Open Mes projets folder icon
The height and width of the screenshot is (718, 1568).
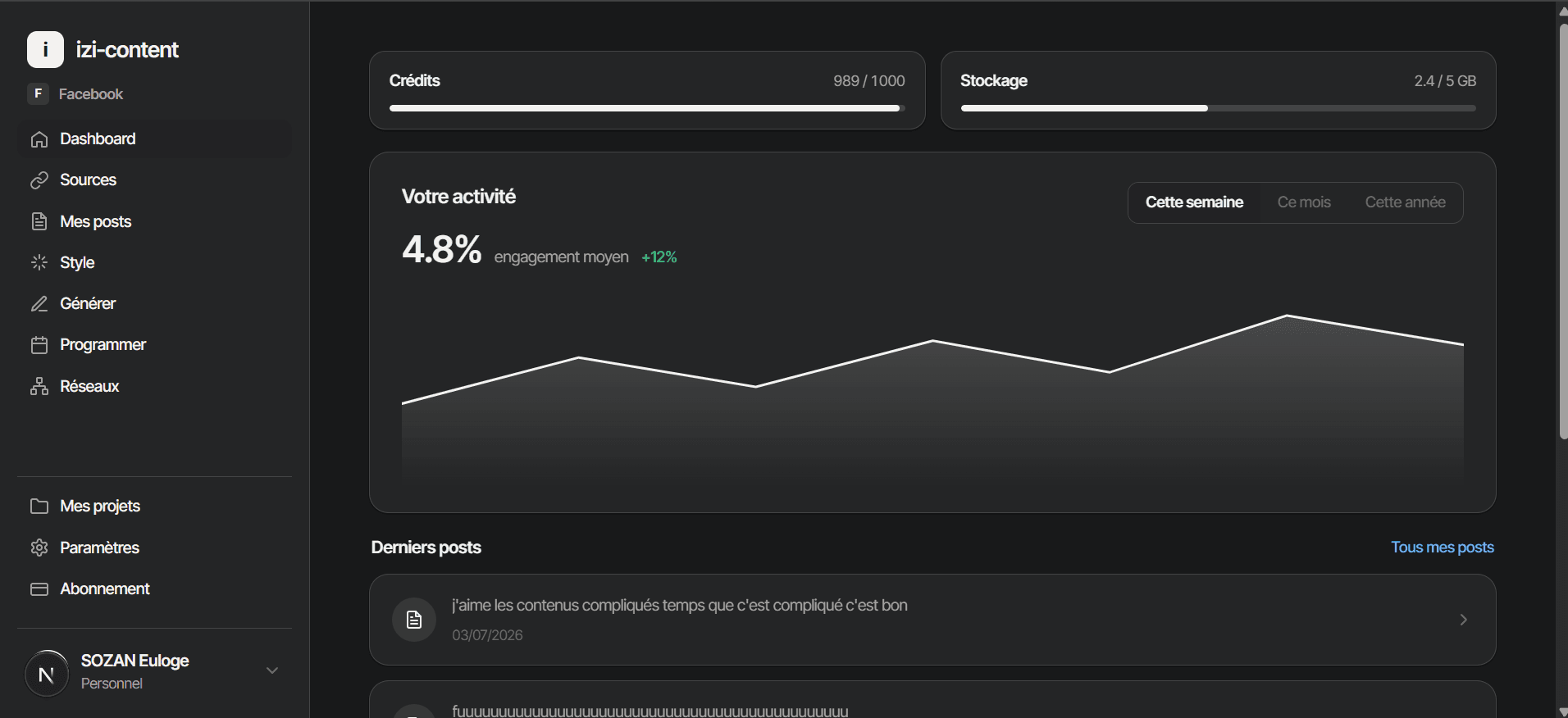39,506
